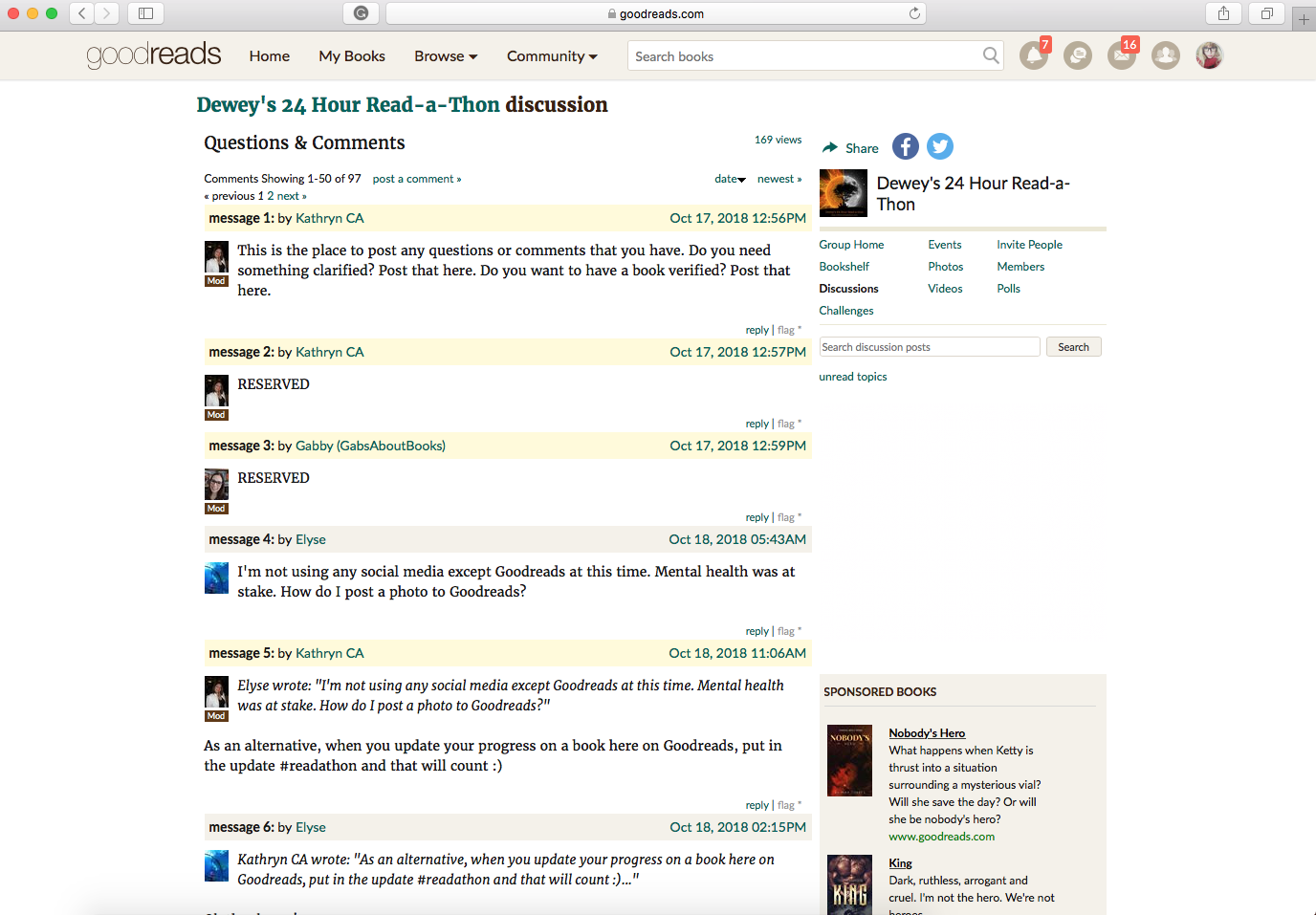Expand the Community dropdown menu
The image size is (1316, 915).
click(551, 56)
